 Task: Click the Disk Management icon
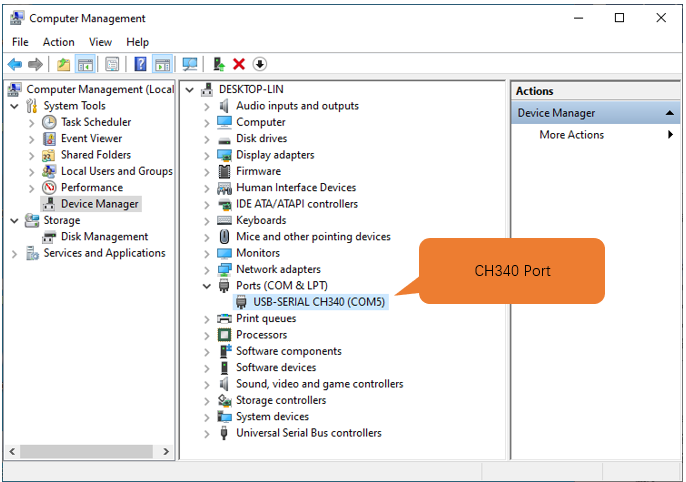click(x=49, y=237)
